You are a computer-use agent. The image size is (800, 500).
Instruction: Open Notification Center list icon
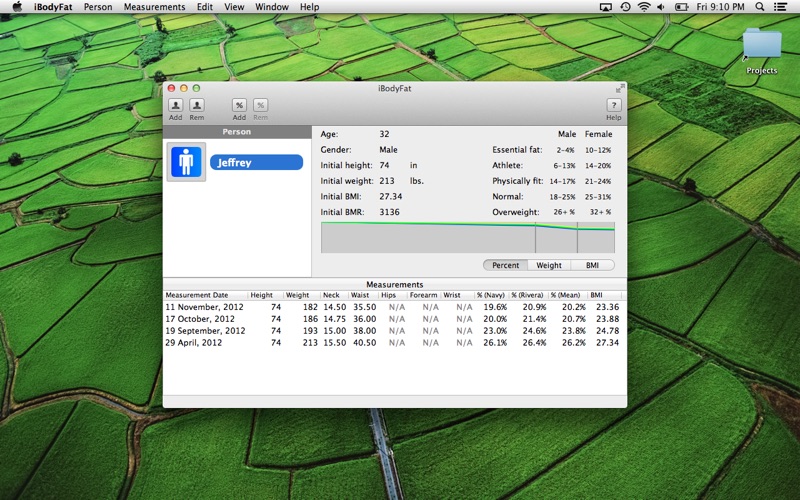(x=780, y=7)
